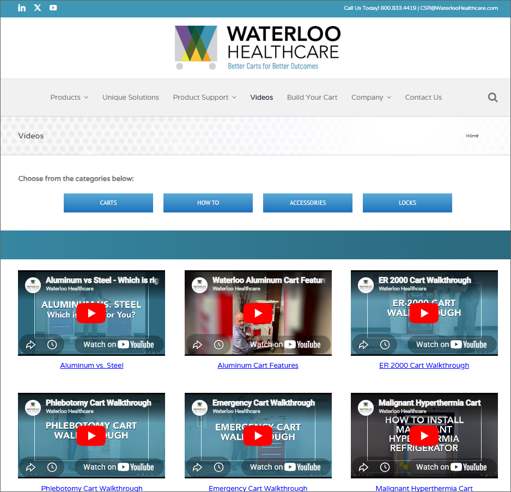
Task: Open the Phlebotomy Cart Walkthrough link below video
Action: coord(92,488)
